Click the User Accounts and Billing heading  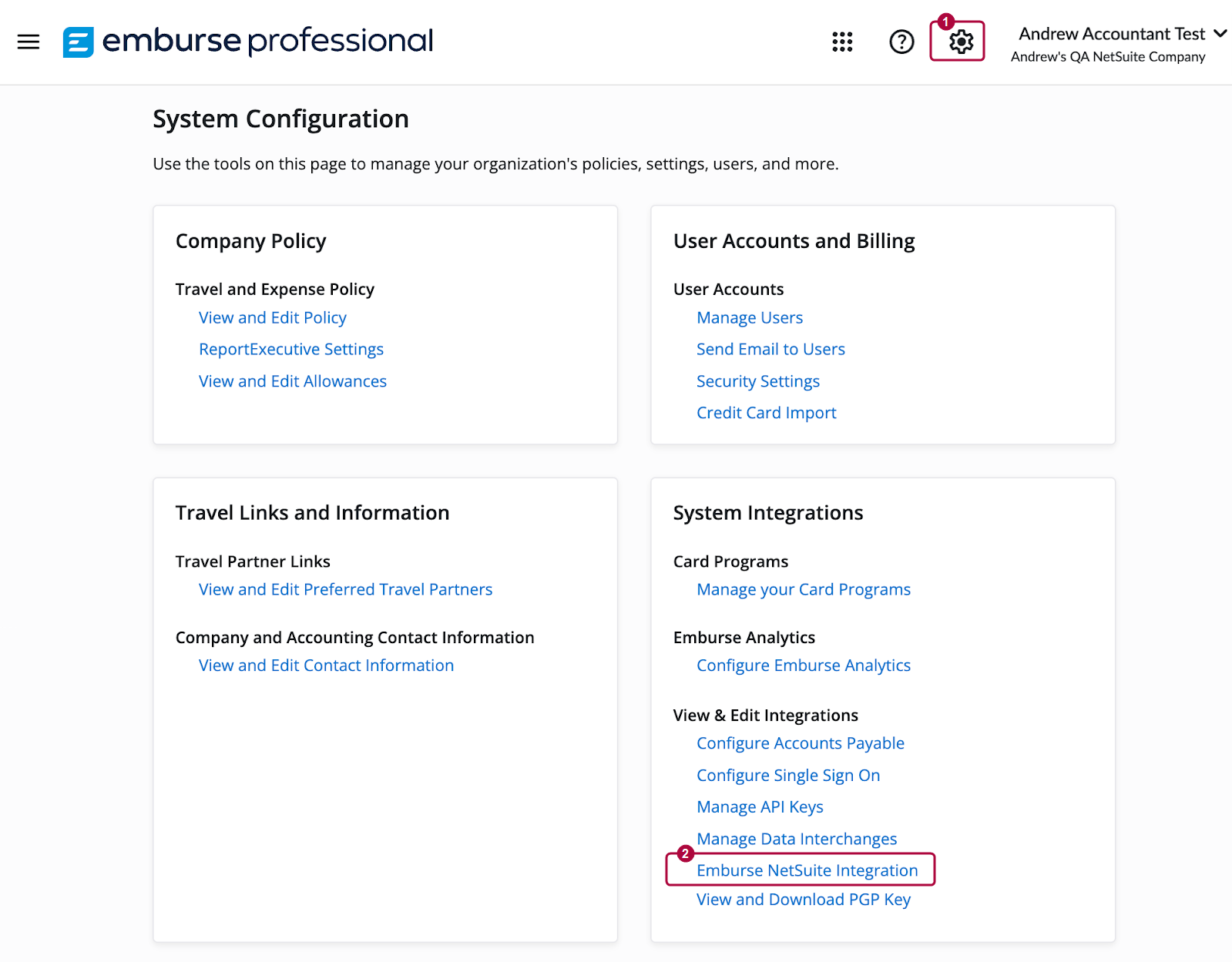(x=794, y=241)
